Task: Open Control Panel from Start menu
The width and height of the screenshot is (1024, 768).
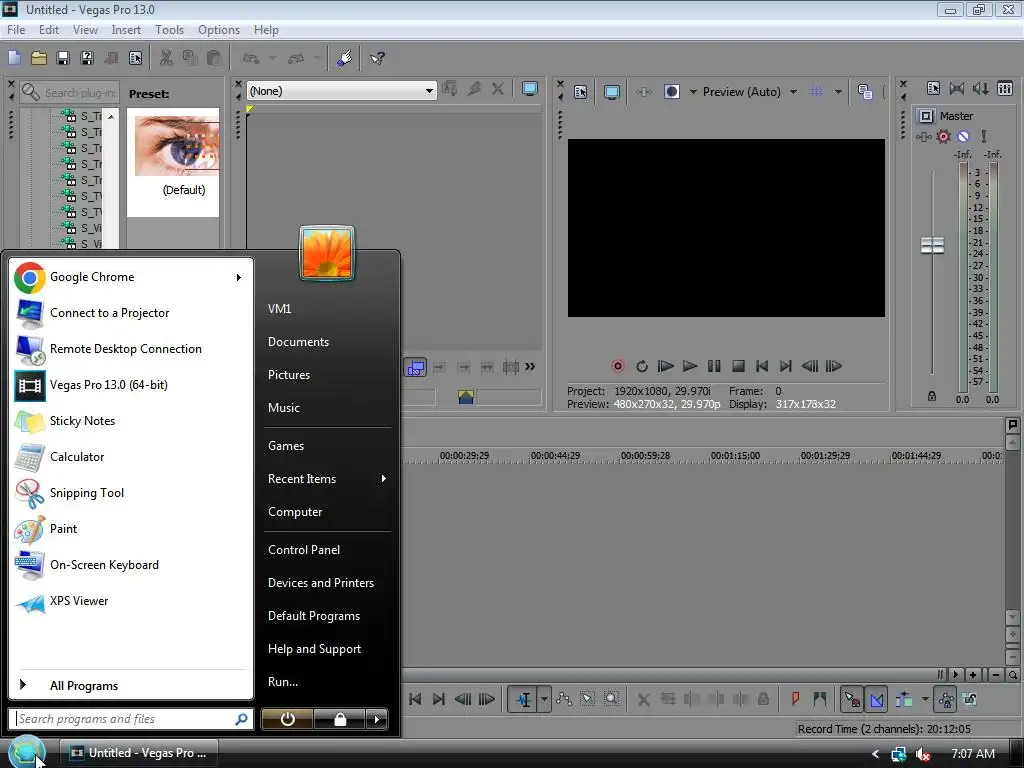Action: [304, 550]
